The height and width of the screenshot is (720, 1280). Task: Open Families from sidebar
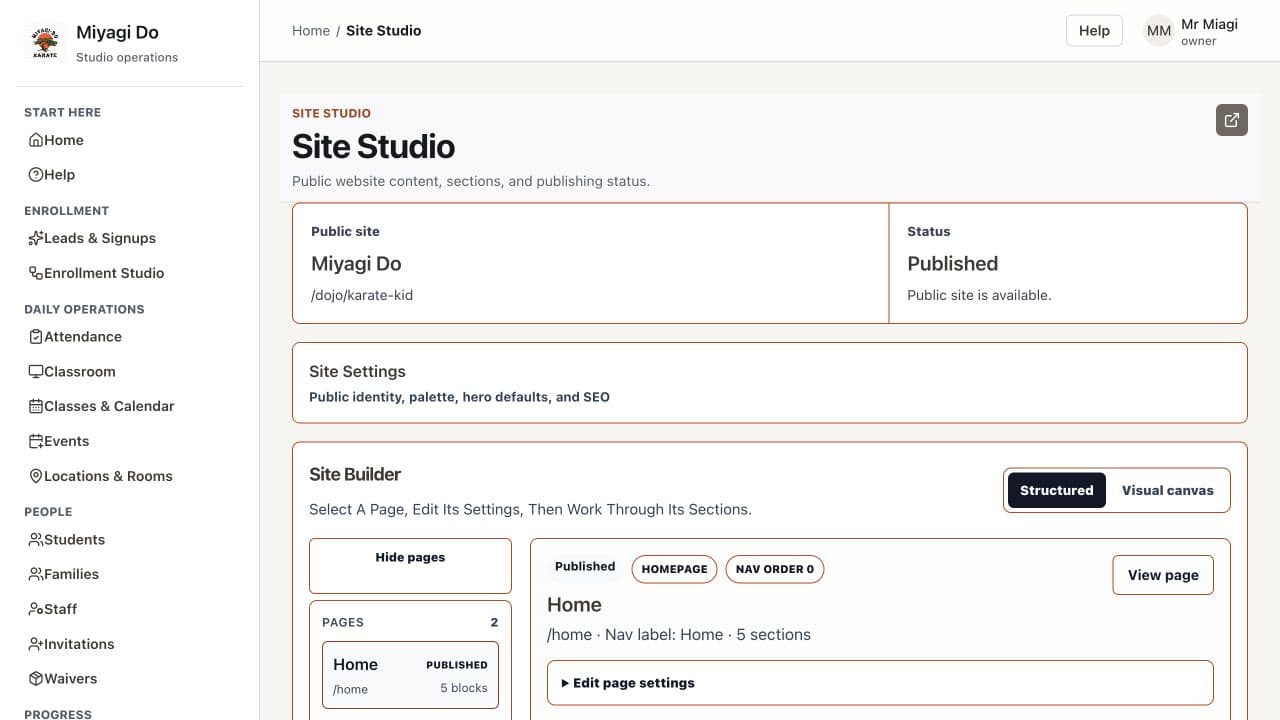(130, 574)
